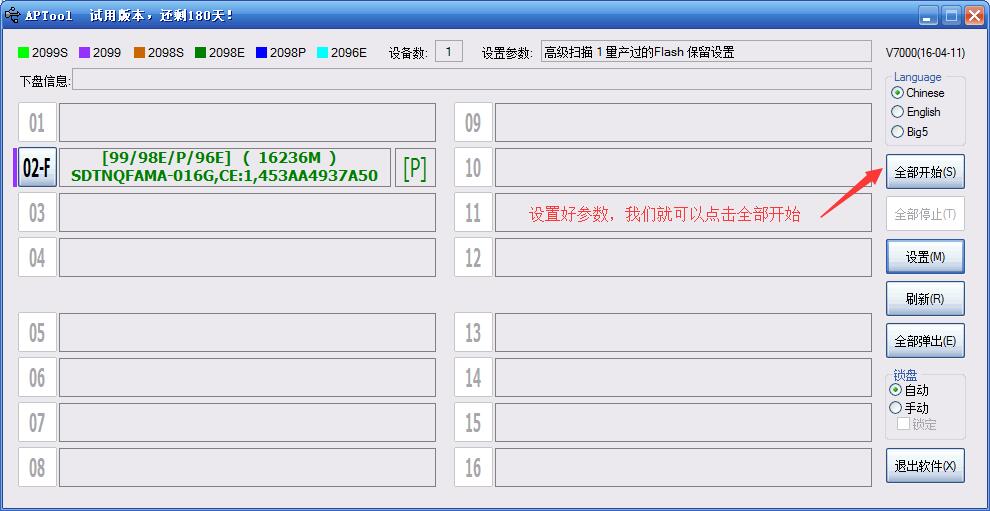Click the blue 2098P legend swatch
Image resolution: width=990 pixels, height=511 pixels.
coord(261,52)
